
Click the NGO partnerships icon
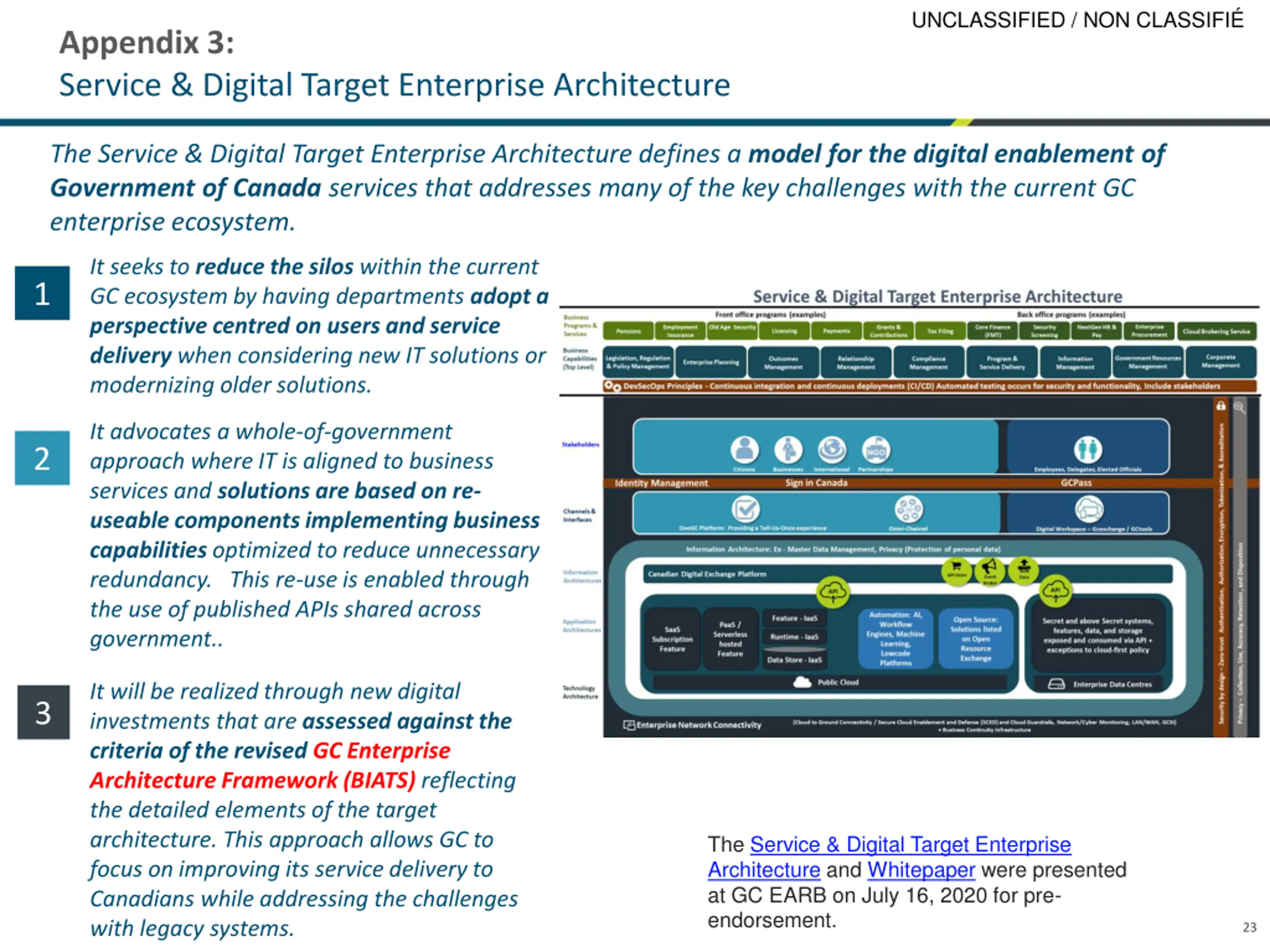(x=876, y=449)
